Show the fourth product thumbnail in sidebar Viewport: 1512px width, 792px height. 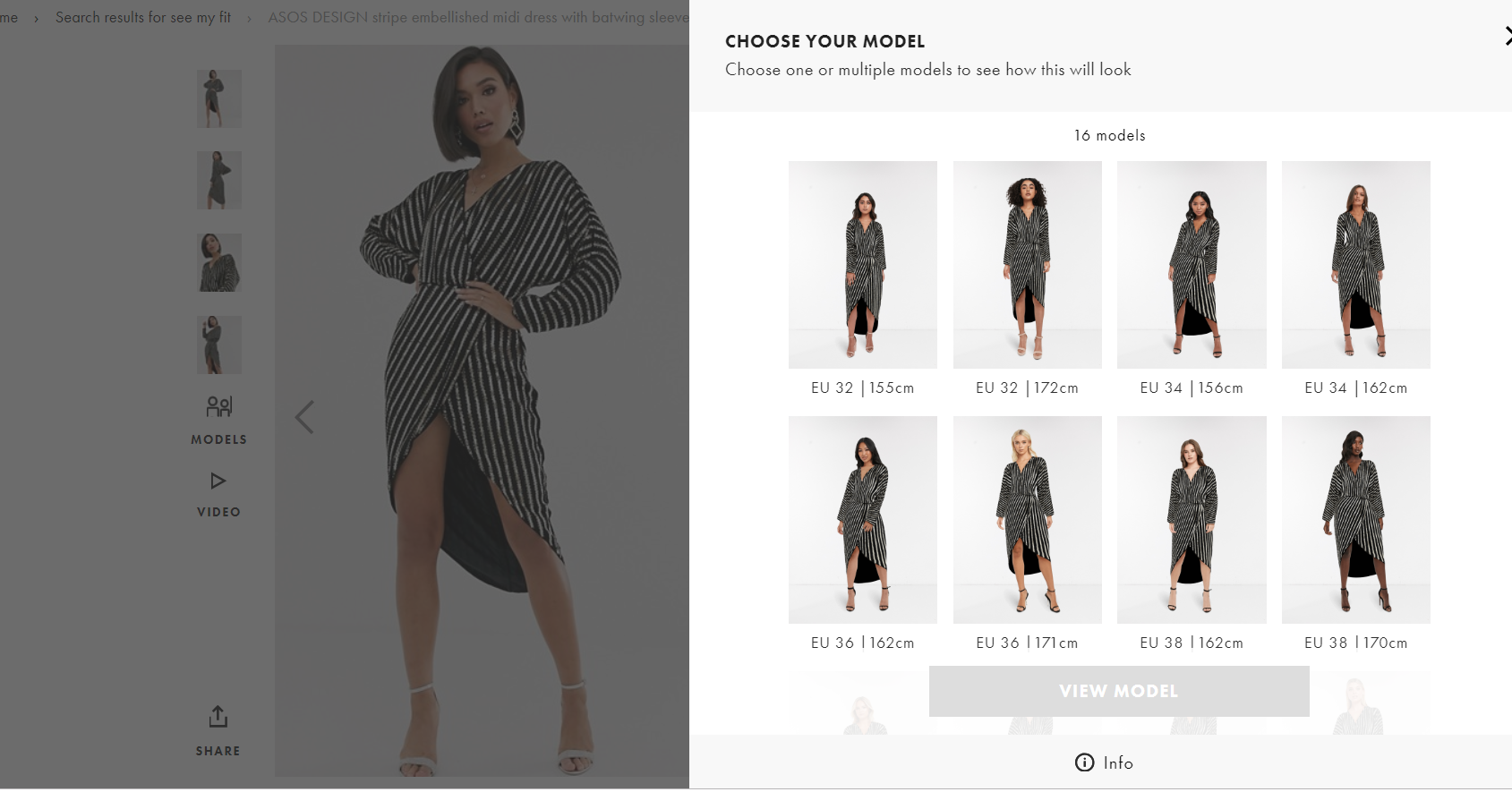[219, 345]
